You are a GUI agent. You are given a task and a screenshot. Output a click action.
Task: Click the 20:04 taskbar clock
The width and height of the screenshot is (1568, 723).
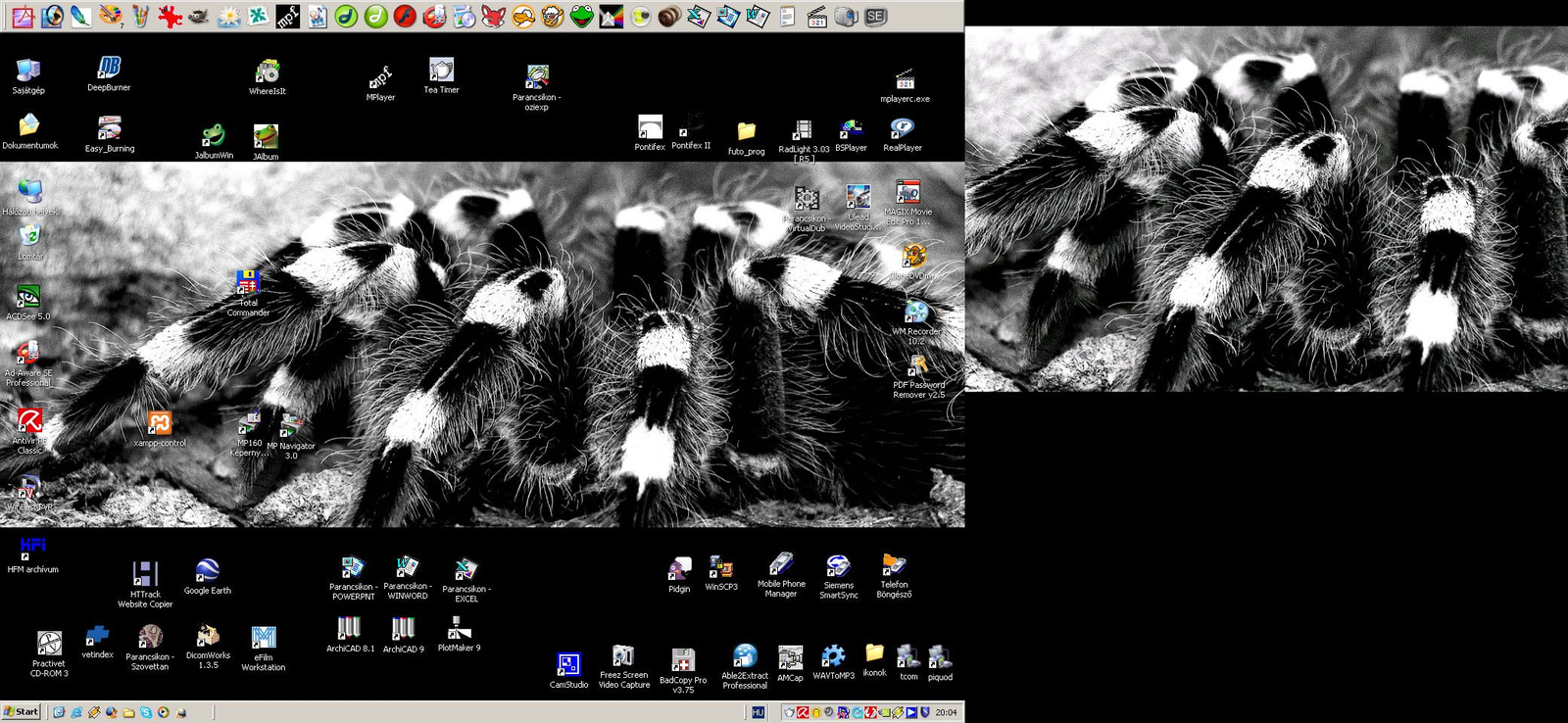pyautogui.click(x=946, y=712)
